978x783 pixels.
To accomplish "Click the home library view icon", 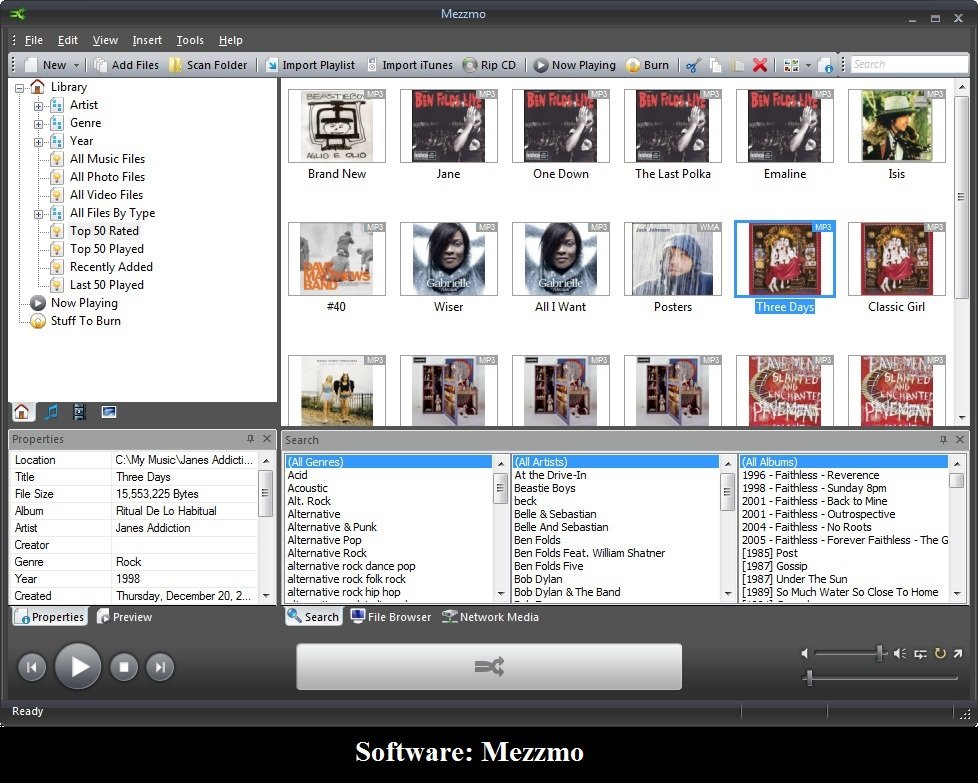I will [x=21, y=411].
